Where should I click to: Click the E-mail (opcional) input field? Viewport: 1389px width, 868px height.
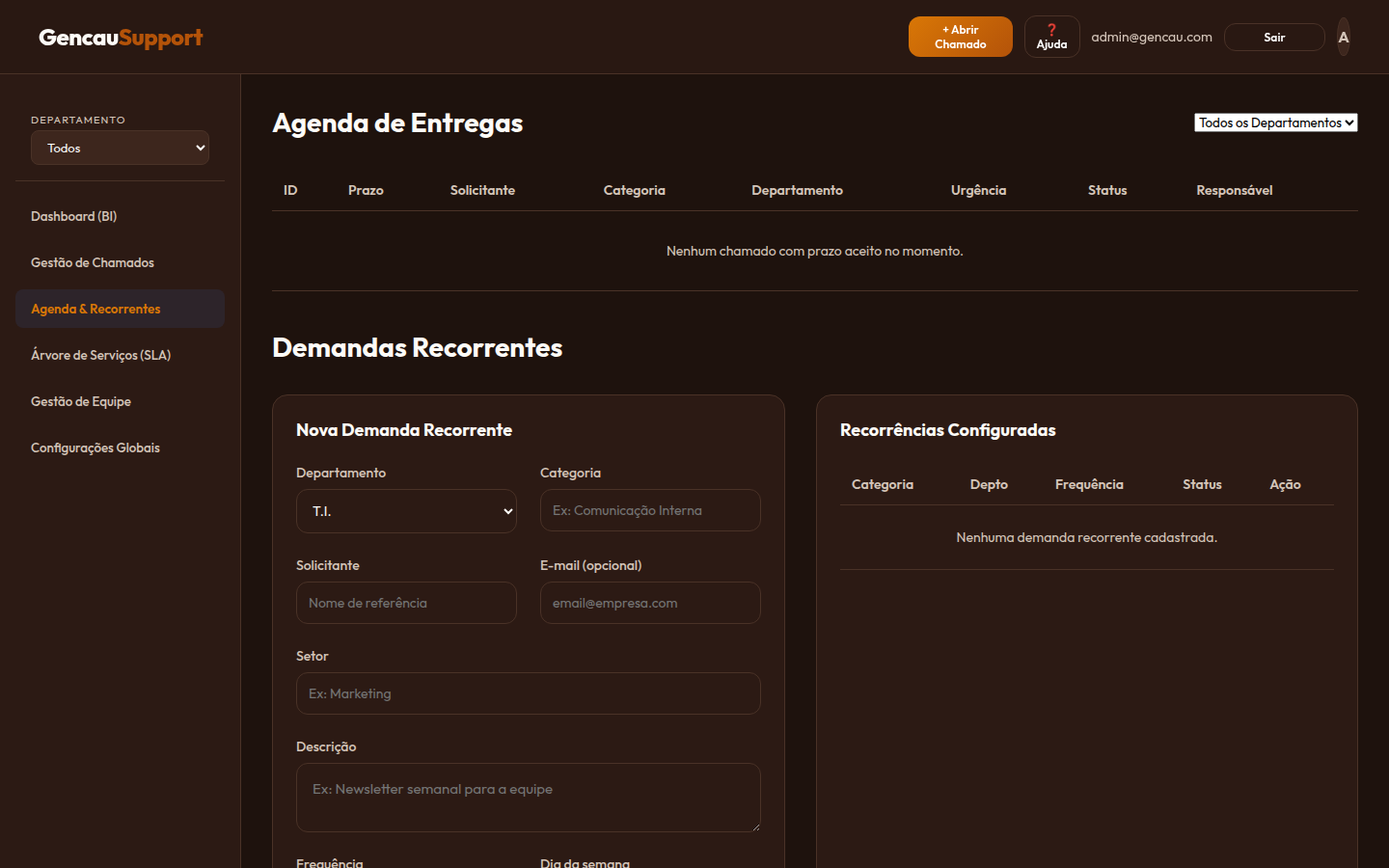pos(650,603)
